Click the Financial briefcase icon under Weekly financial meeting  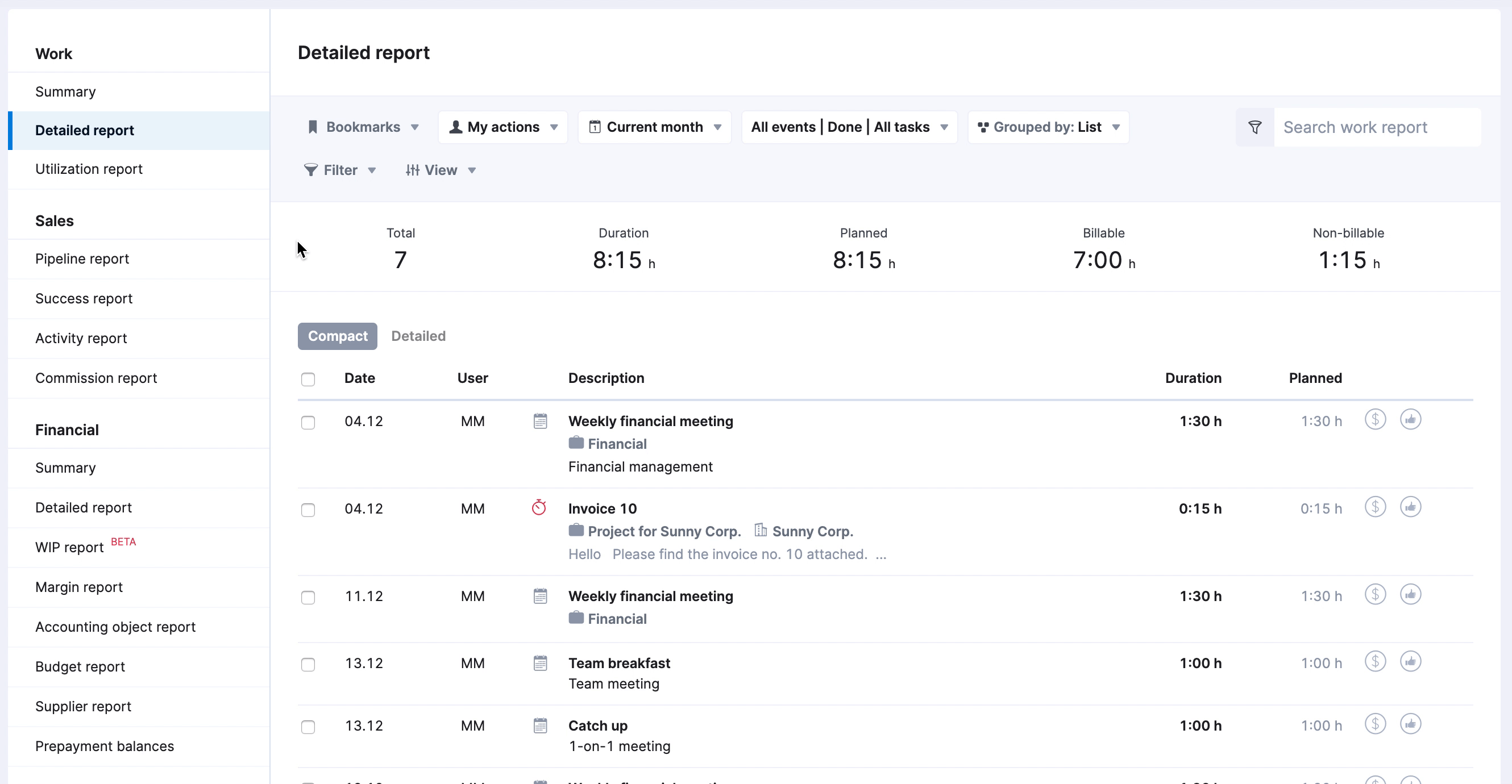[x=576, y=443]
